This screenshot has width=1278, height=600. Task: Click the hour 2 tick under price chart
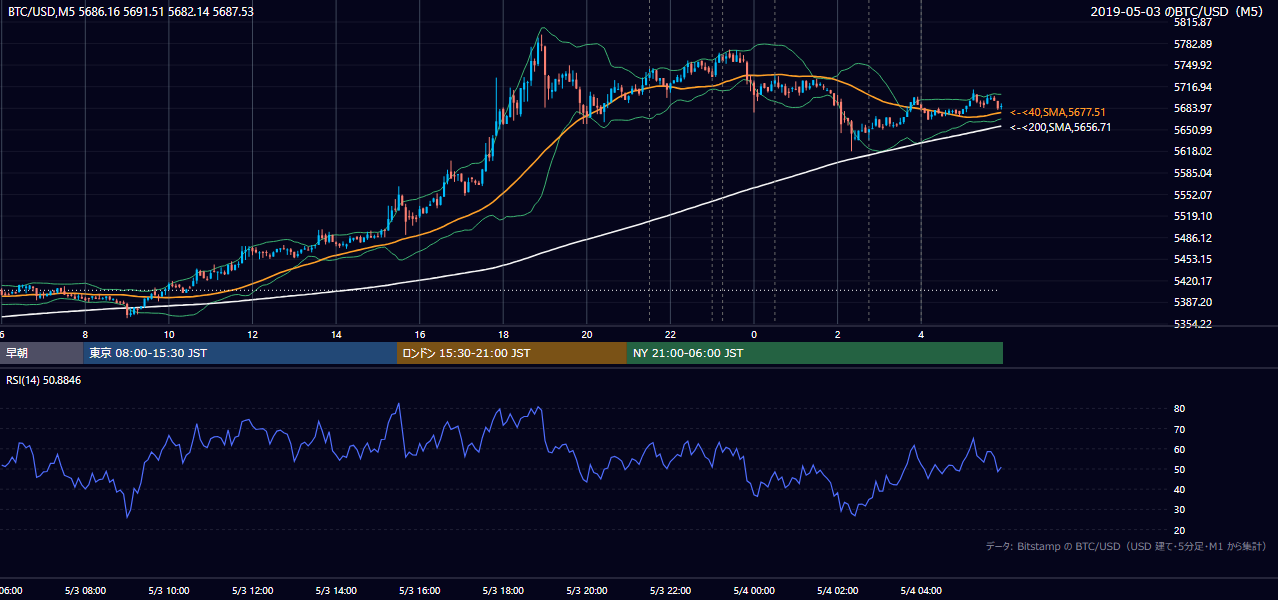point(838,334)
